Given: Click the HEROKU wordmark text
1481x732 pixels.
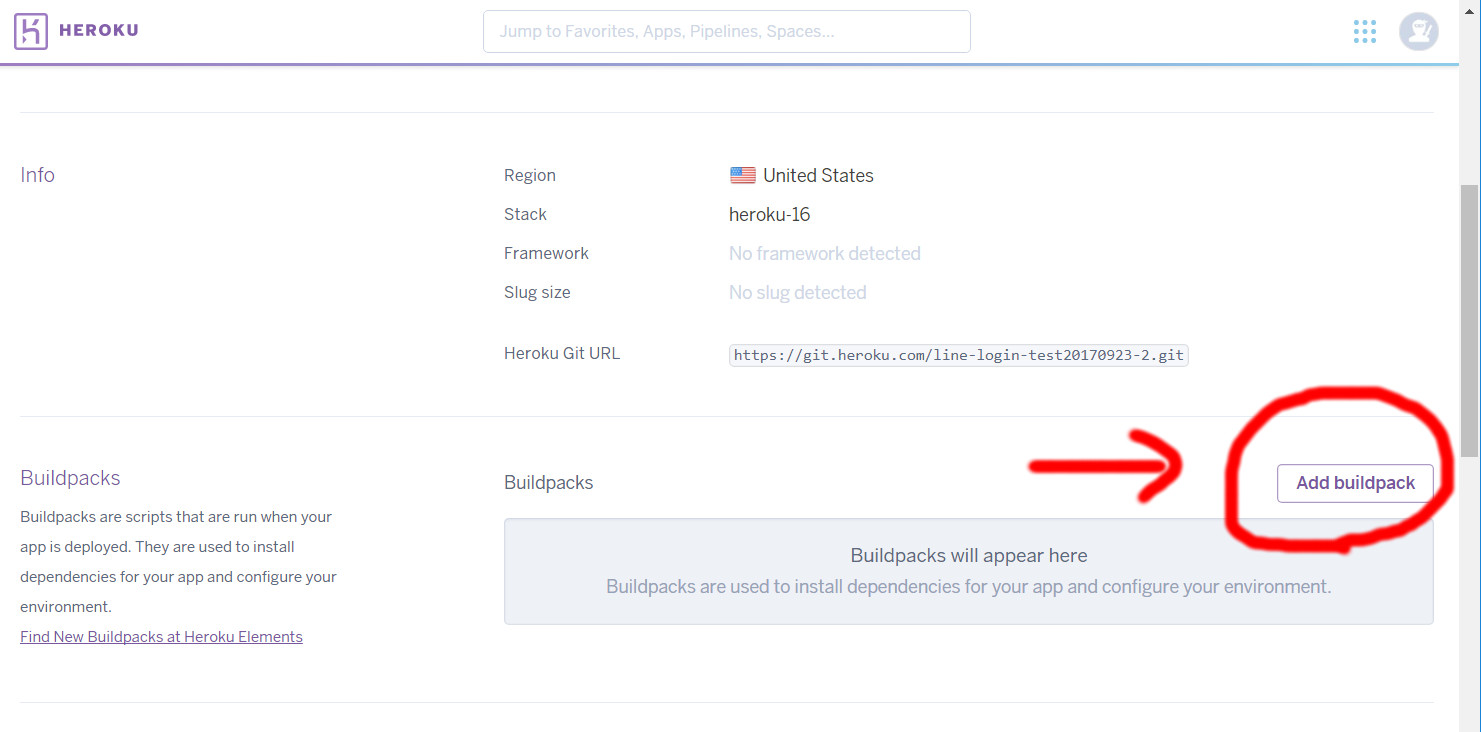Looking at the screenshot, I should pyautogui.click(x=98, y=30).
